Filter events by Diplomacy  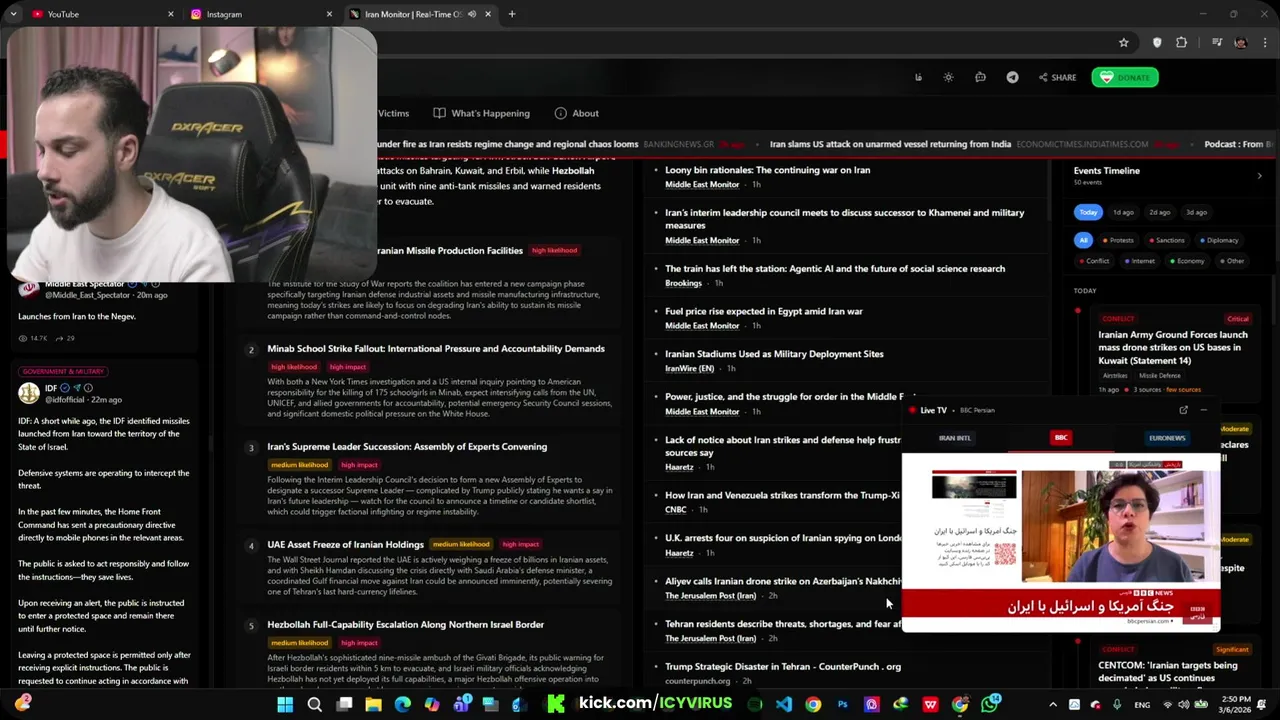click(1218, 240)
